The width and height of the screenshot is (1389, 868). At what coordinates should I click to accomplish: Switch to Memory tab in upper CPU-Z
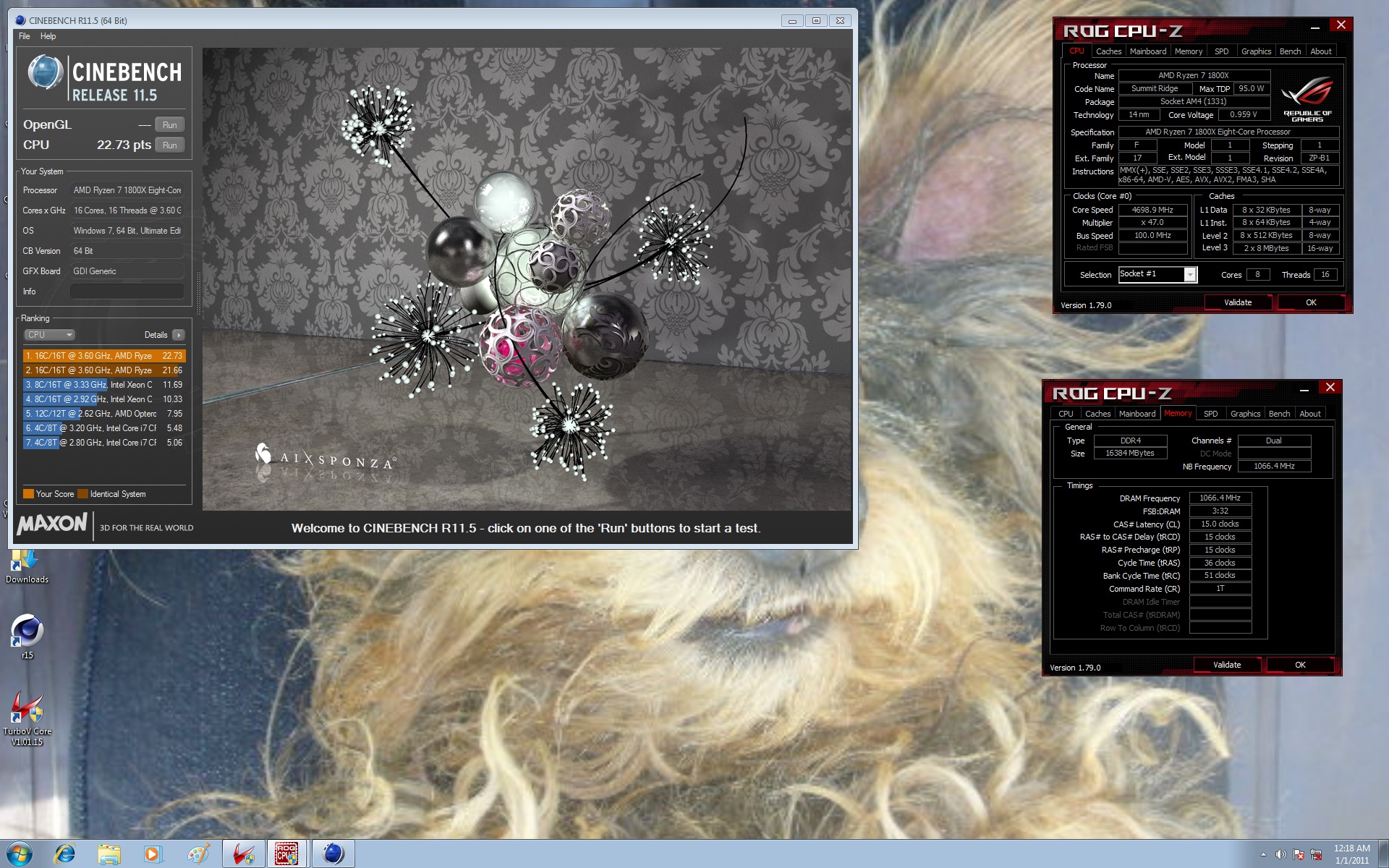click(1189, 51)
